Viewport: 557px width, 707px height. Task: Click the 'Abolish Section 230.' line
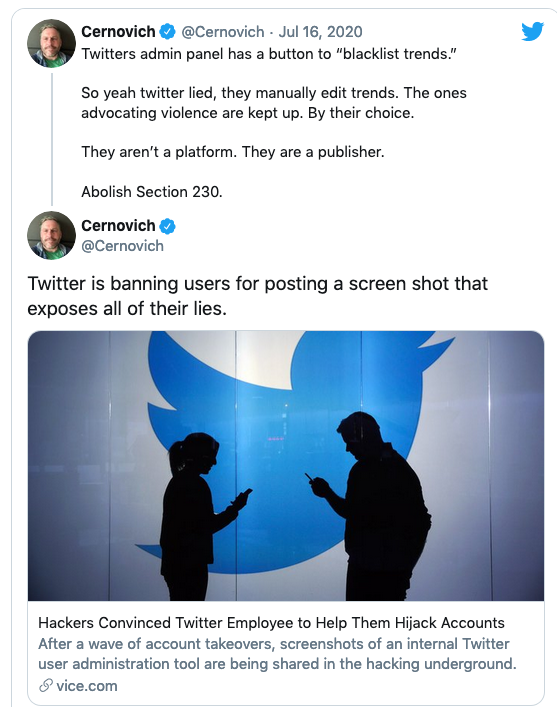tap(152, 192)
